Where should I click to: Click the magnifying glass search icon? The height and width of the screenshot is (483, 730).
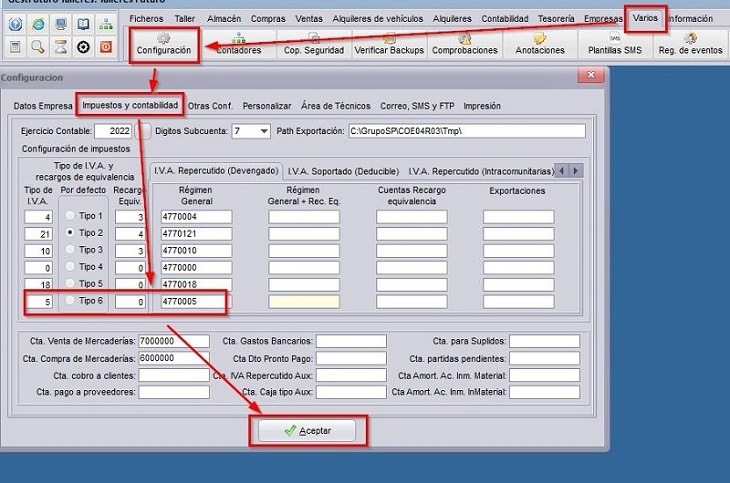pyautogui.click(x=38, y=47)
